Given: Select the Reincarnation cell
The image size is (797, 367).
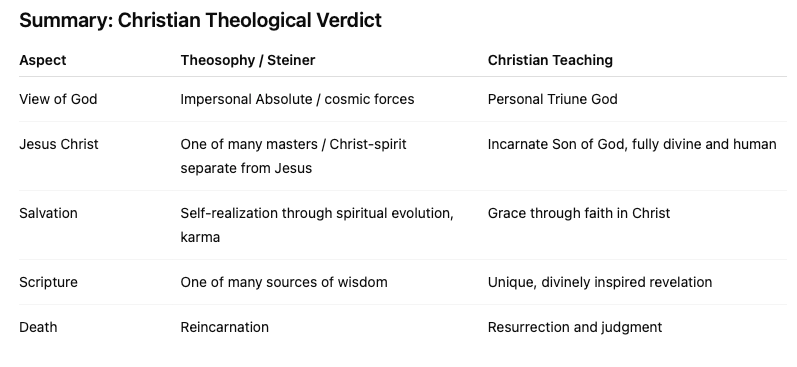Looking at the screenshot, I should click(225, 327).
